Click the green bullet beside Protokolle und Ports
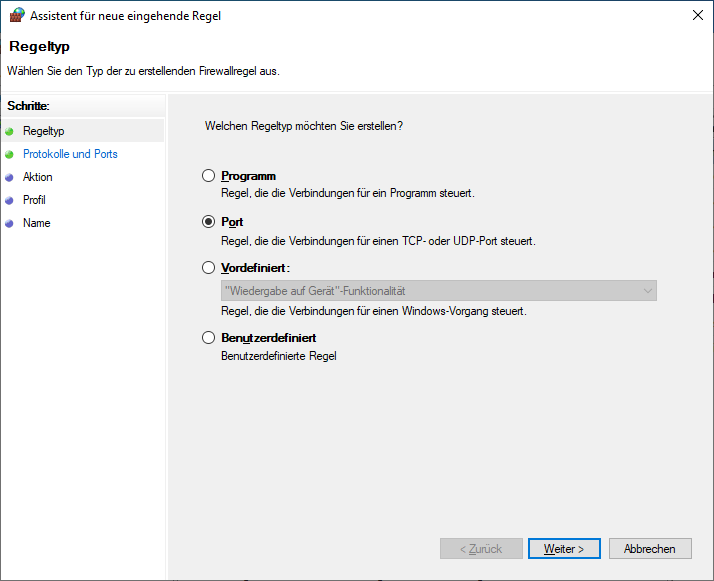 pyautogui.click(x=10, y=154)
